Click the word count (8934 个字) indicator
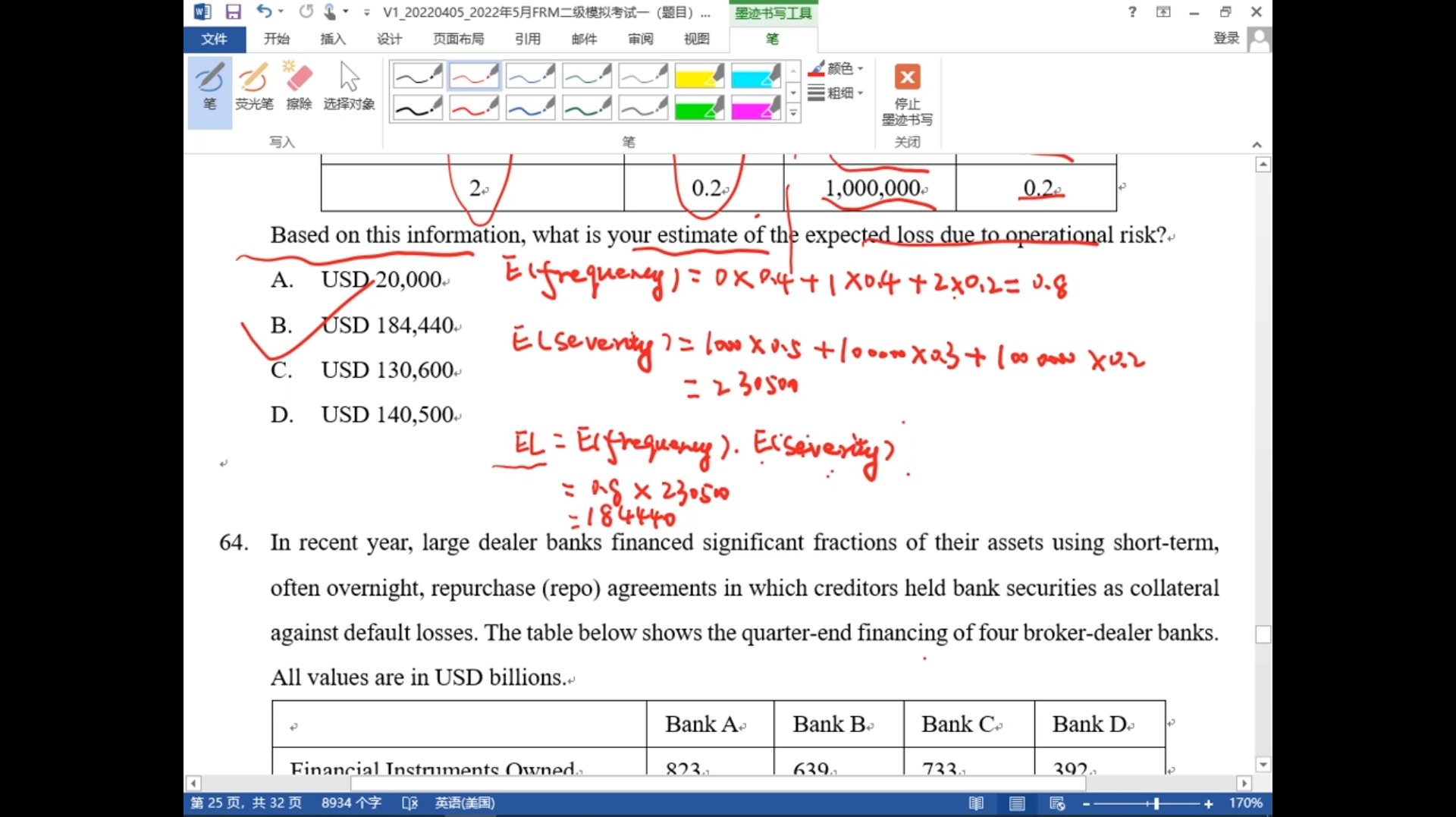The height and width of the screenshot is (817, 1456). 351,803
